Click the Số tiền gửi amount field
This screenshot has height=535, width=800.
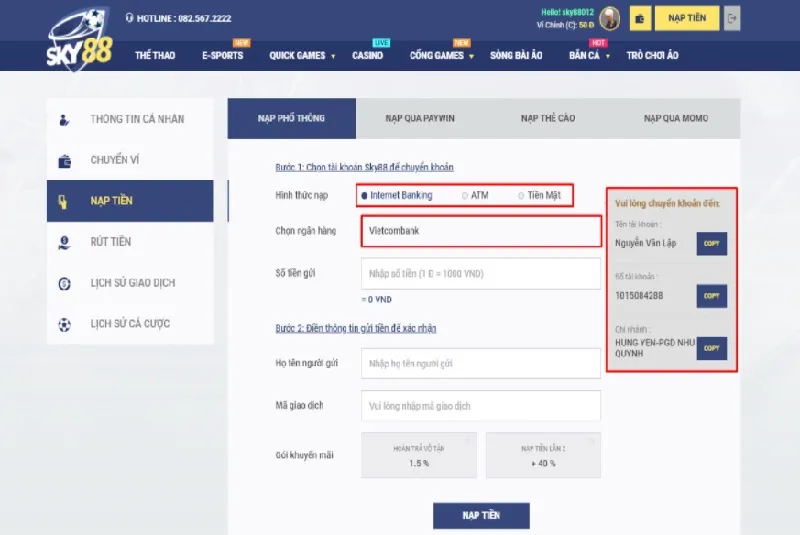(481, 273)
